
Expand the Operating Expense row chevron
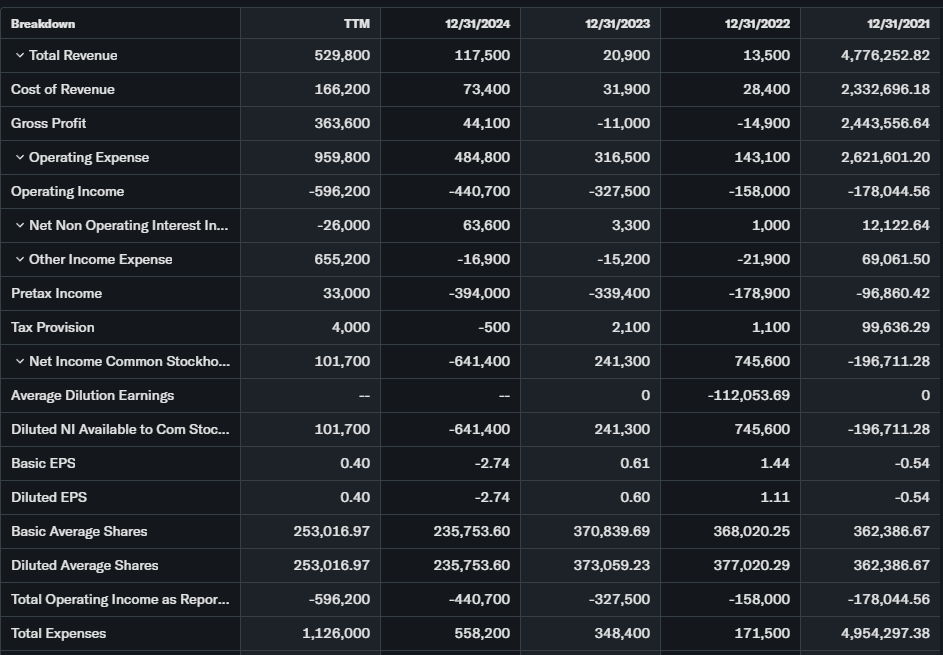20,157
